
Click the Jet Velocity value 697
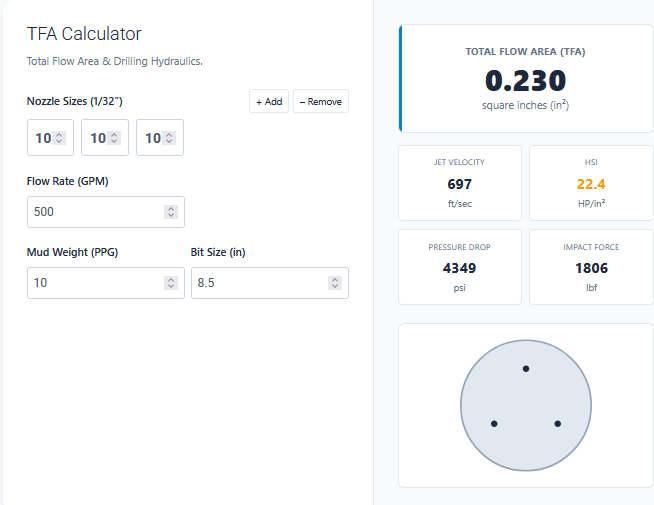tap(460, 184)
